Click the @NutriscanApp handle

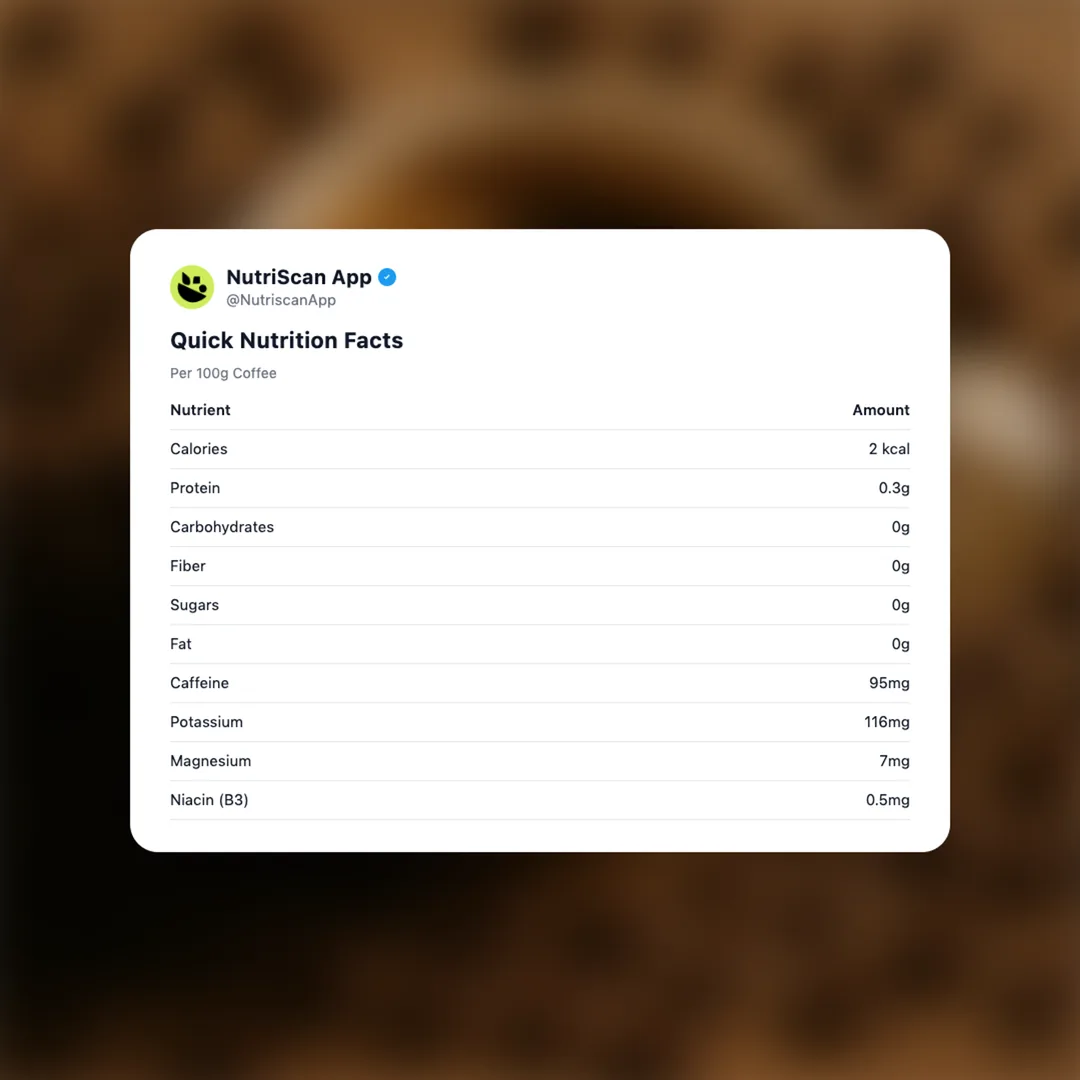281,300
